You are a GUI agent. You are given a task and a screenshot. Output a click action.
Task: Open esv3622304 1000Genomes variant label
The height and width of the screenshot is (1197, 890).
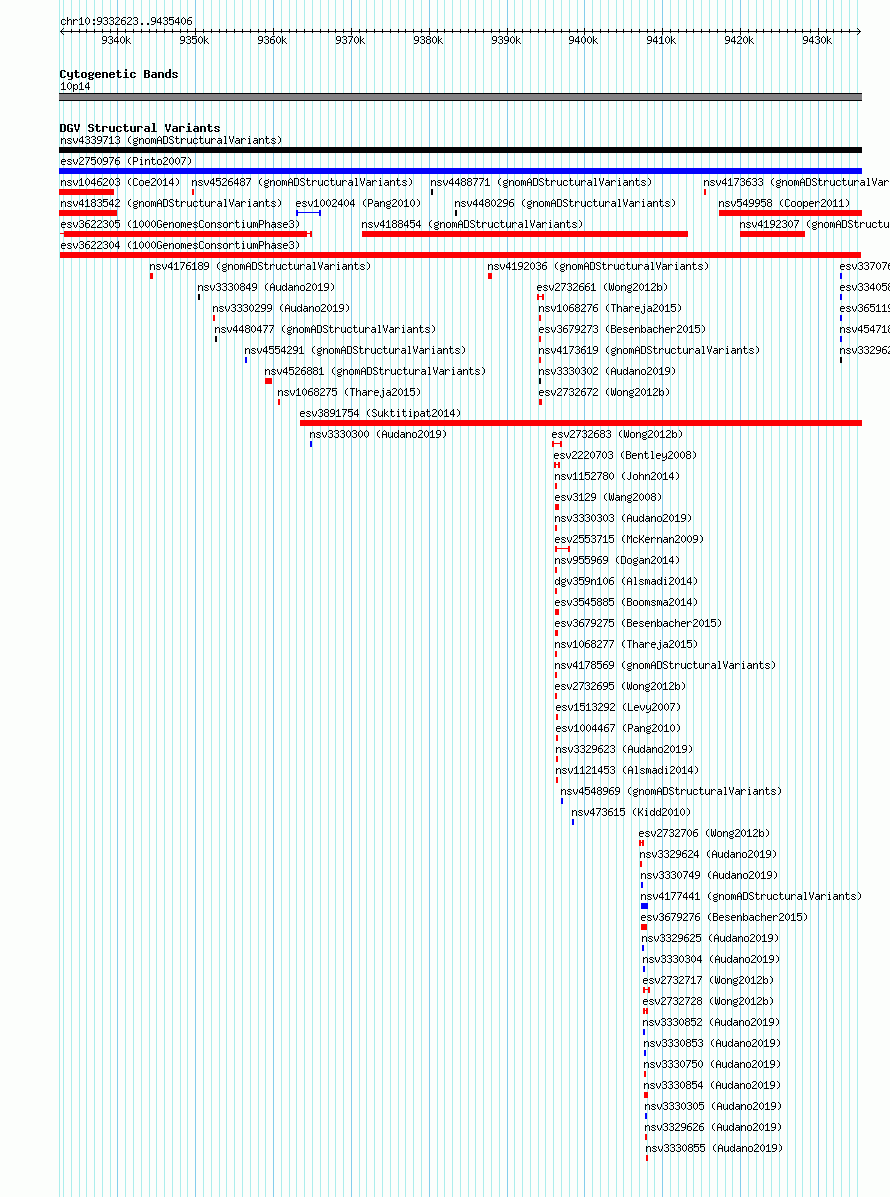click(180, 245)
